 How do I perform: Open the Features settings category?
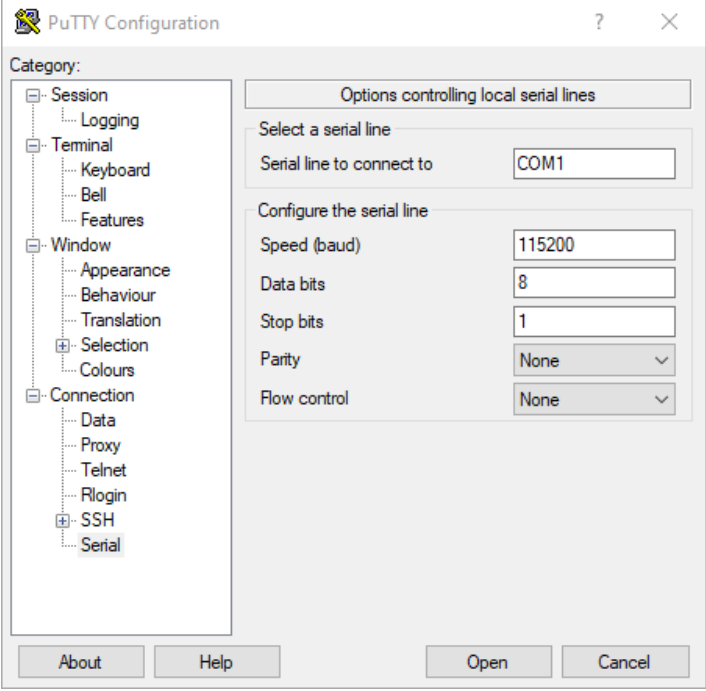point(112,220)
